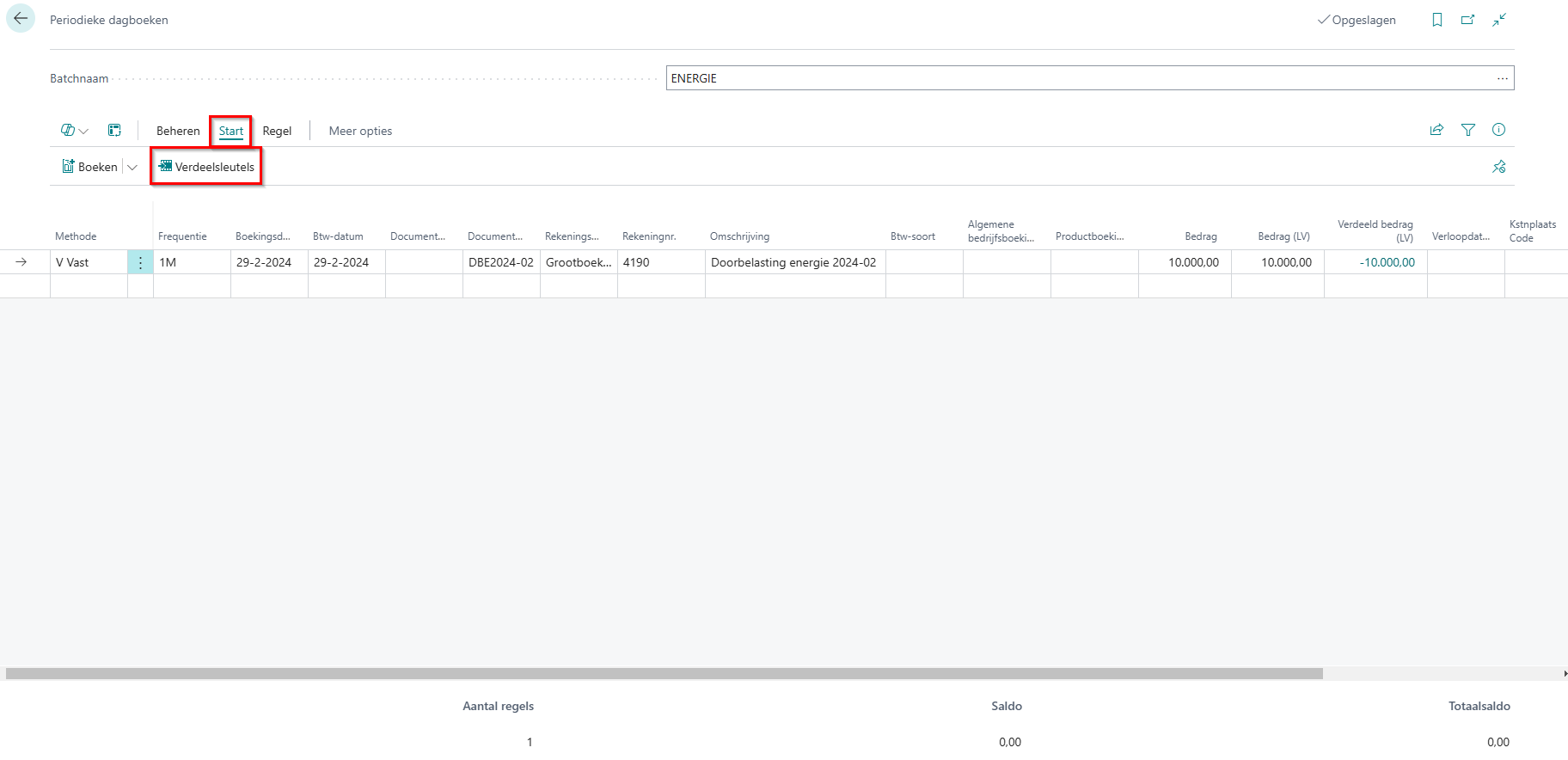This screenshot has width=1568, height=760.
Task: Click the V Vast method cell
Action: click(x=89, y=262)
